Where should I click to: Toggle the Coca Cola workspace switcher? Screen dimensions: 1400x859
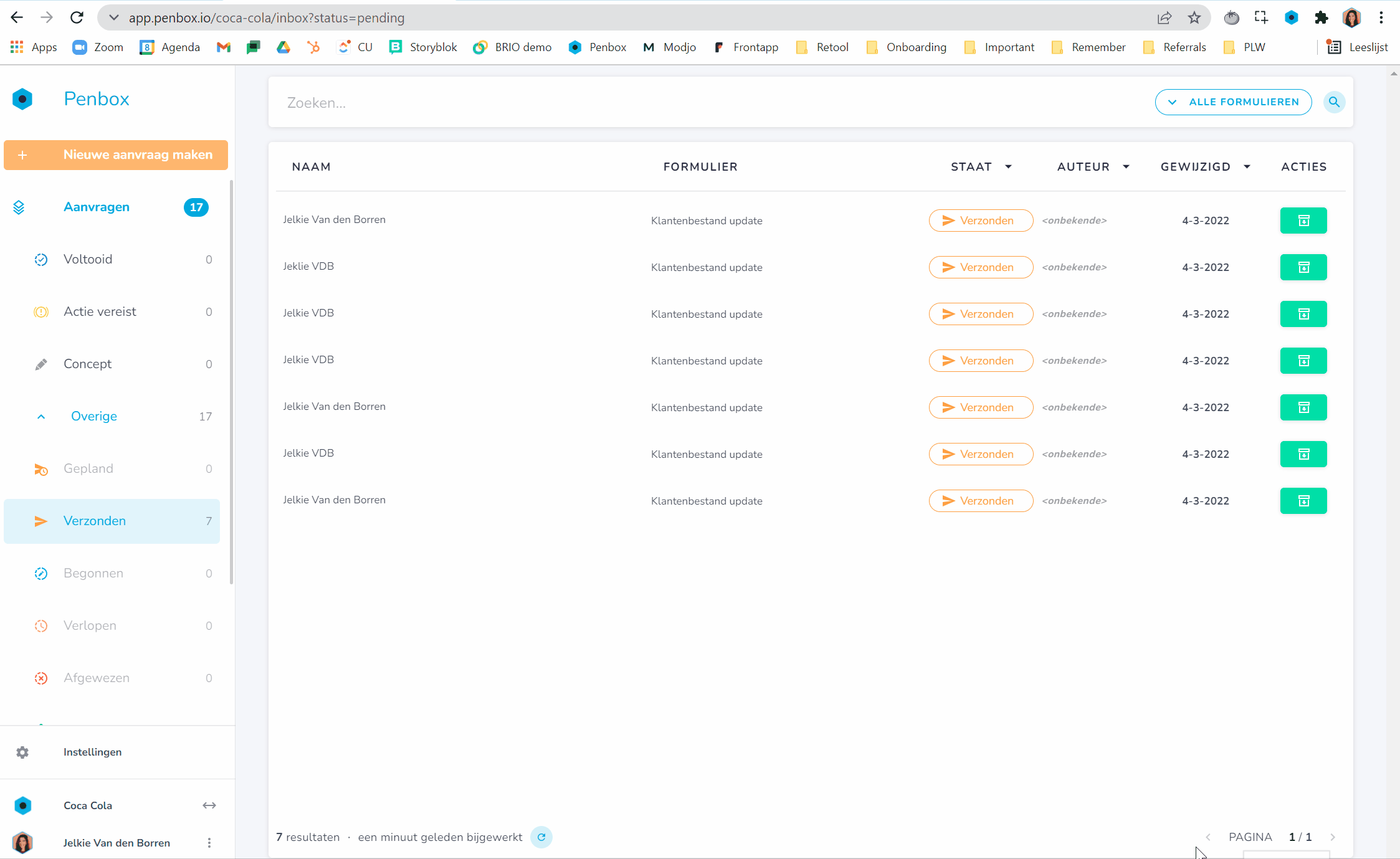(209, 805)
